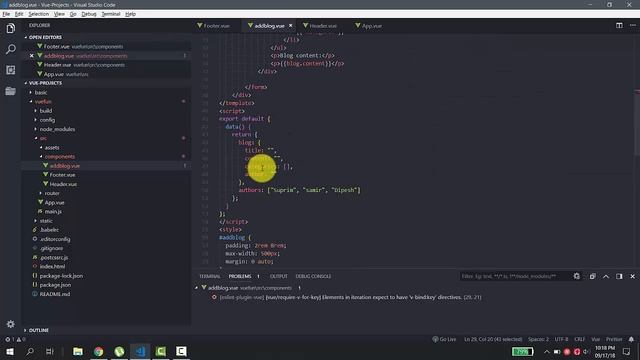Screen dimensions: 640x360
Task: Open editor More Actions menu
Action: tap(633, 25)
